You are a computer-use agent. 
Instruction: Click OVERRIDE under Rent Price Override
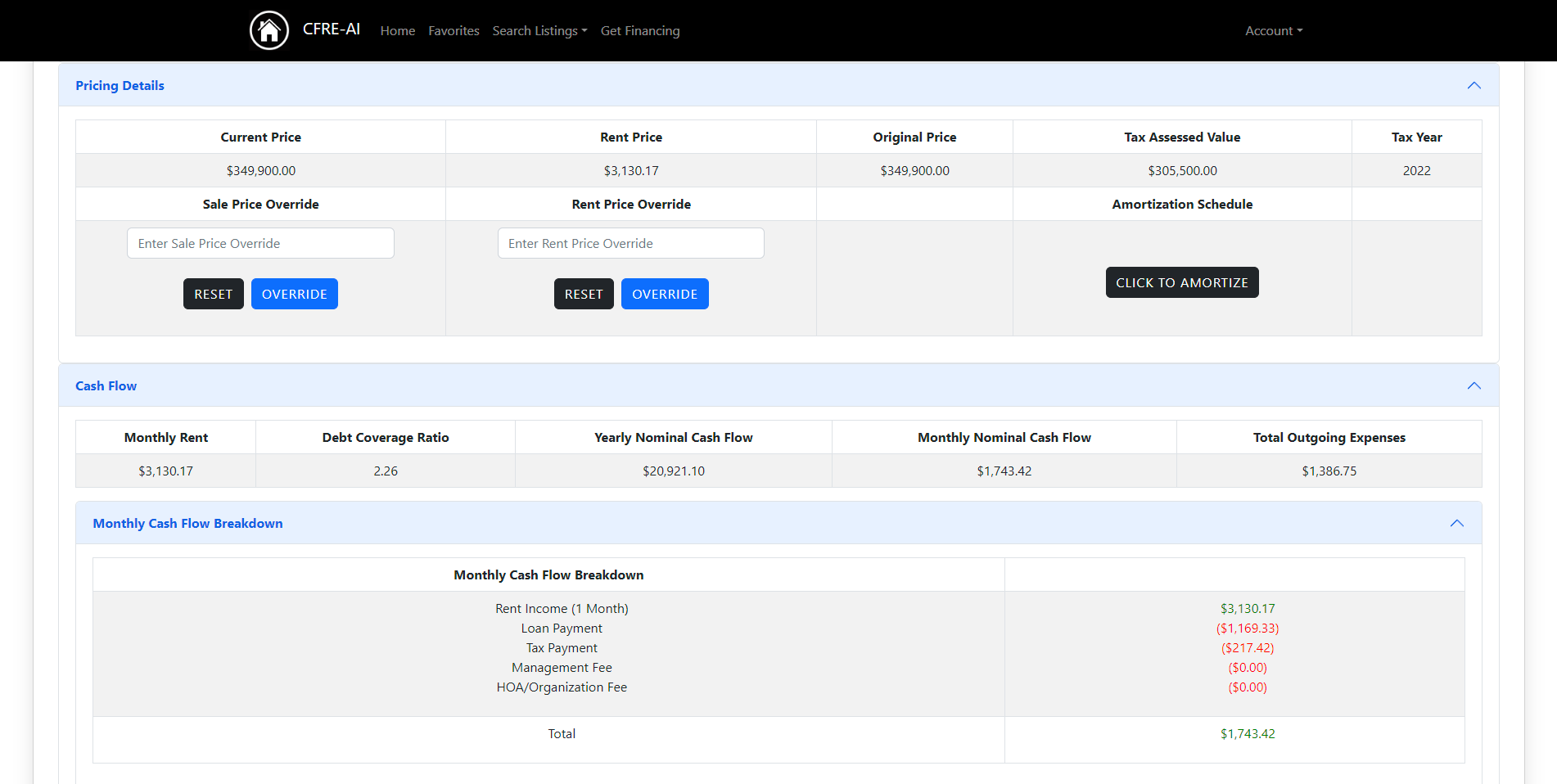pyautogui.click(x=665, y=294)
